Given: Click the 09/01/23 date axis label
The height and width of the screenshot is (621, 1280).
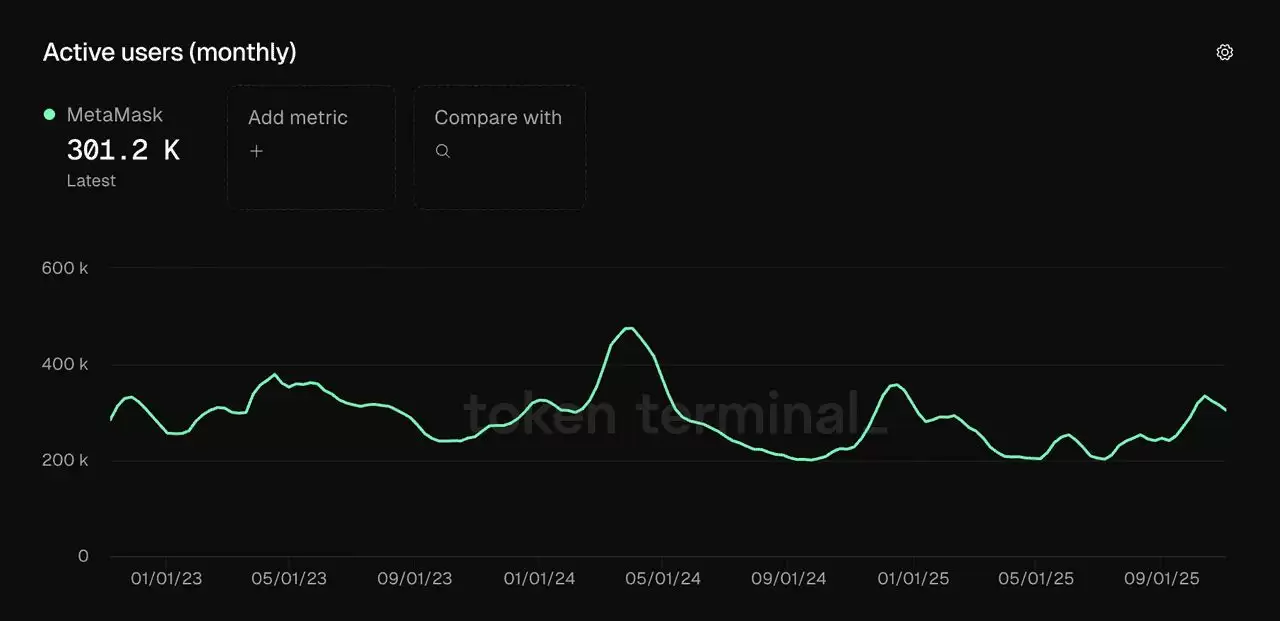Looking at the screenshot, I should click(415, 579).
